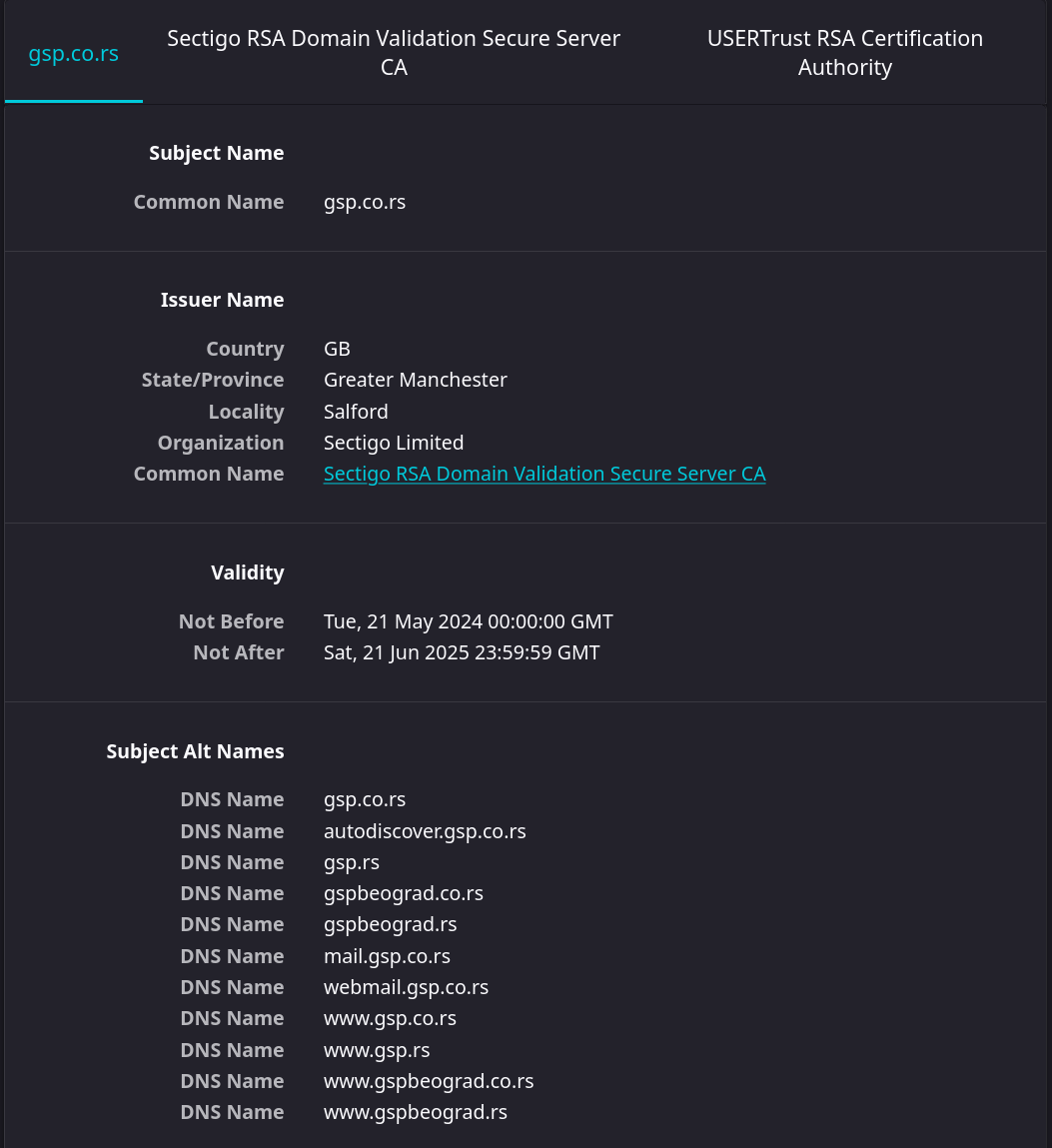Select the Subject Alt Names heading
Screen dimensions: 1052x1148
click(x=196, y=751)
